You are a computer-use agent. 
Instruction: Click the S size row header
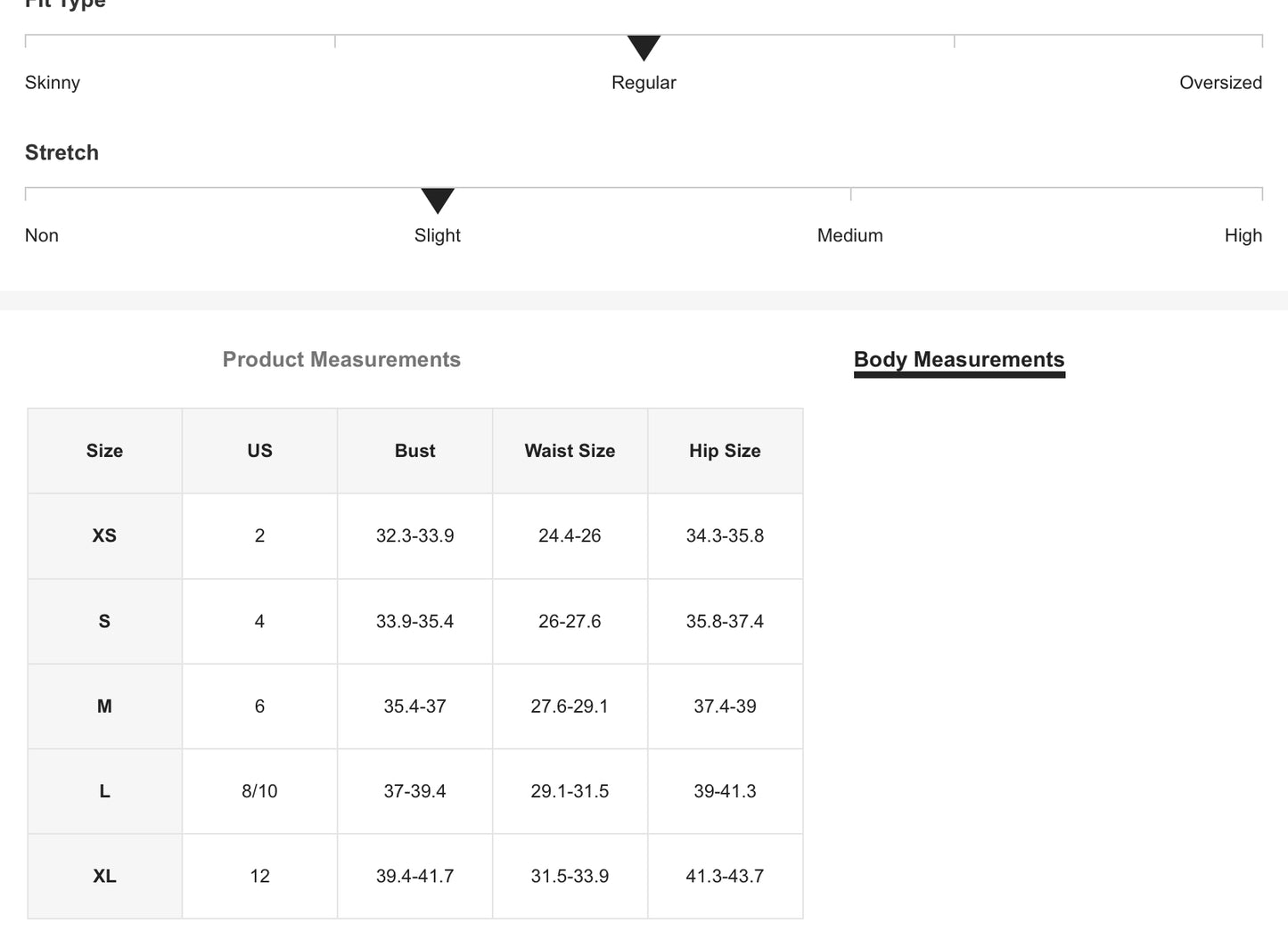104,622
